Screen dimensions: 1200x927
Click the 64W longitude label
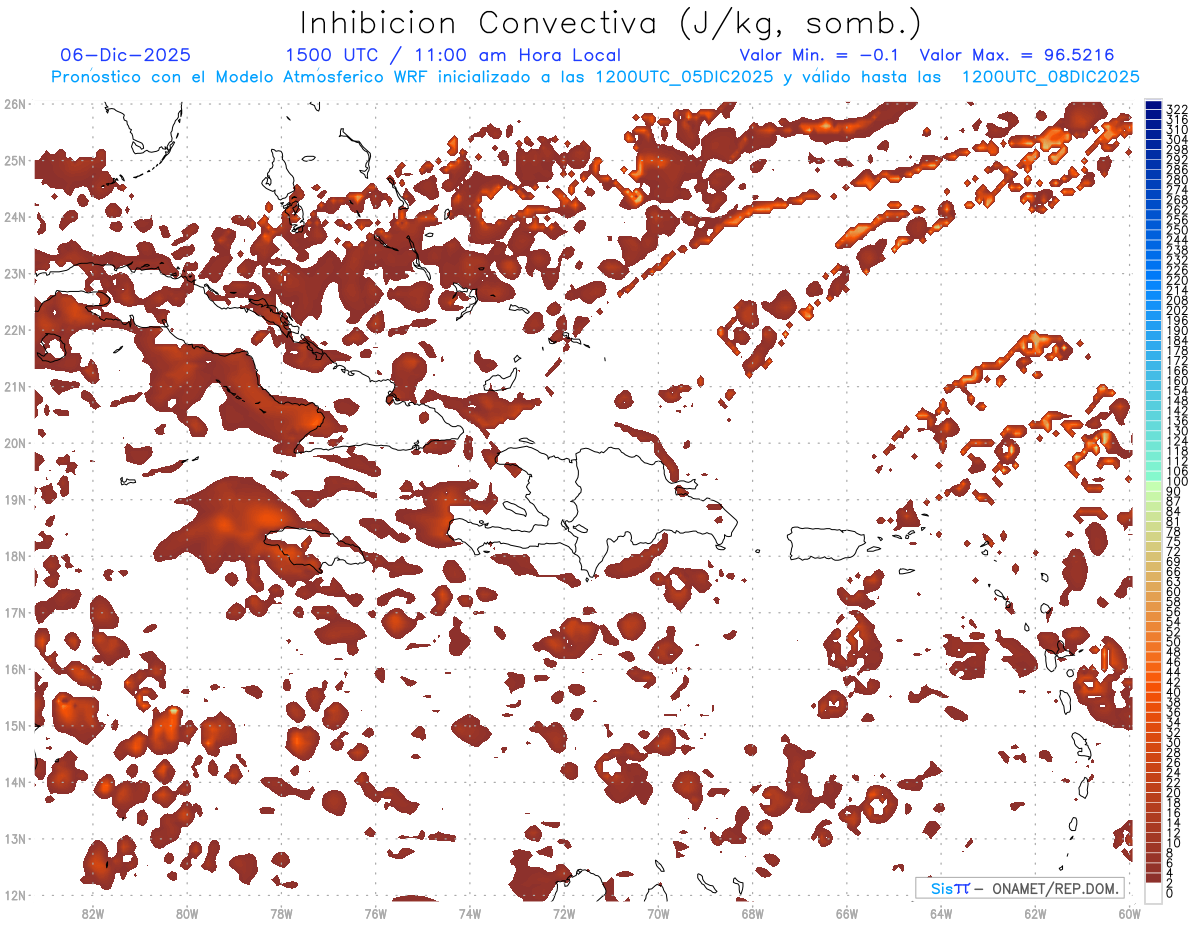coord(941,913)
